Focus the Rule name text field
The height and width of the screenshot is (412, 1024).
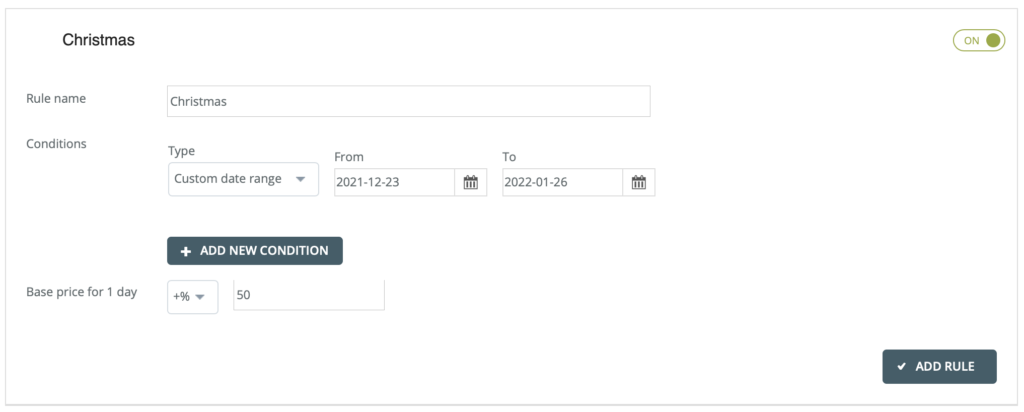408,101
